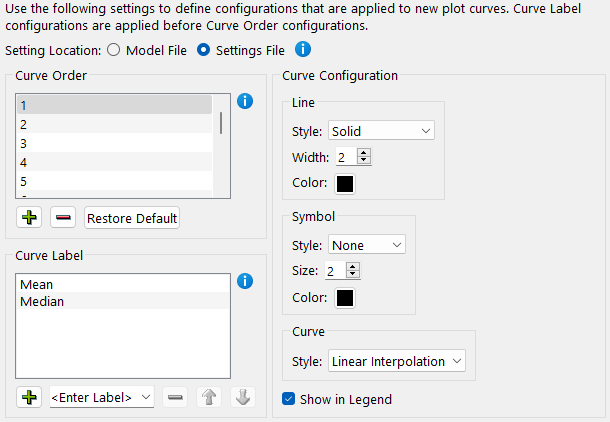Screen dimensions: 610x422
Task: Move the Curve Label up
Action: pyautogui.click(x=209, y=397)
